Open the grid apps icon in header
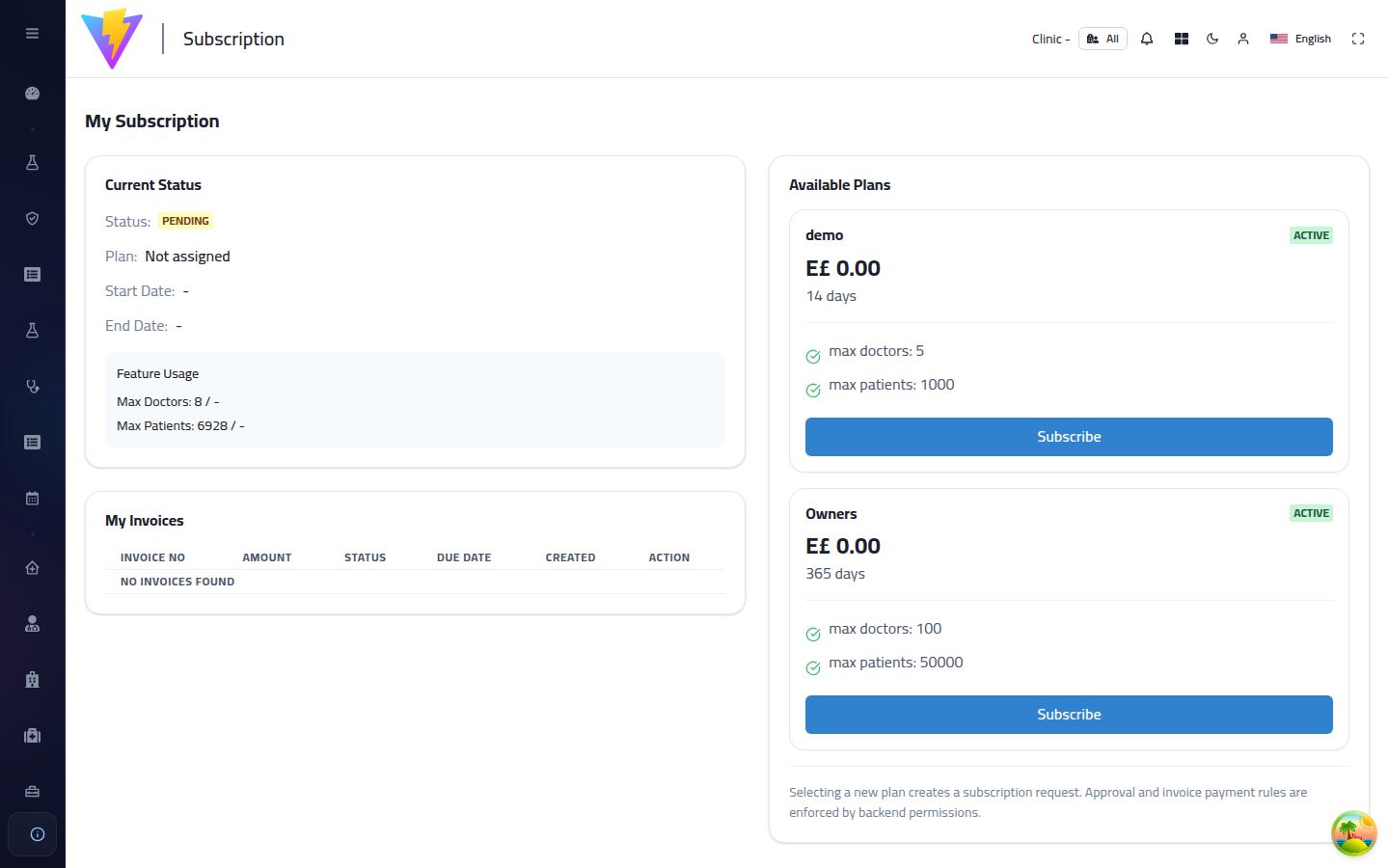This screenshot has width=1389, height=868. click(1182, 39)
